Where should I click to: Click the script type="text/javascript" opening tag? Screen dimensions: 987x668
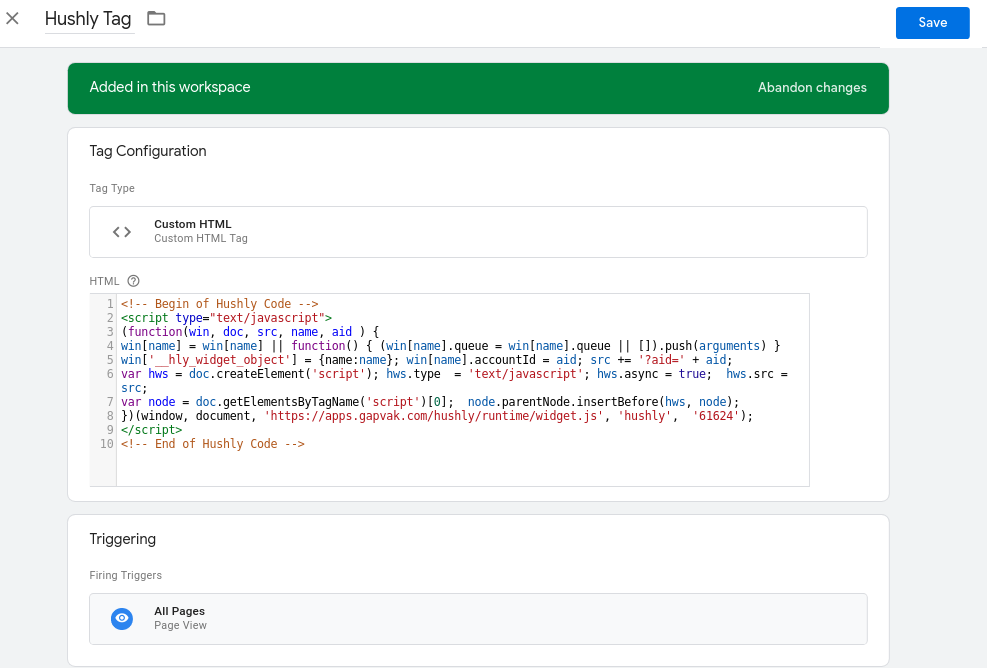point(227,318)
